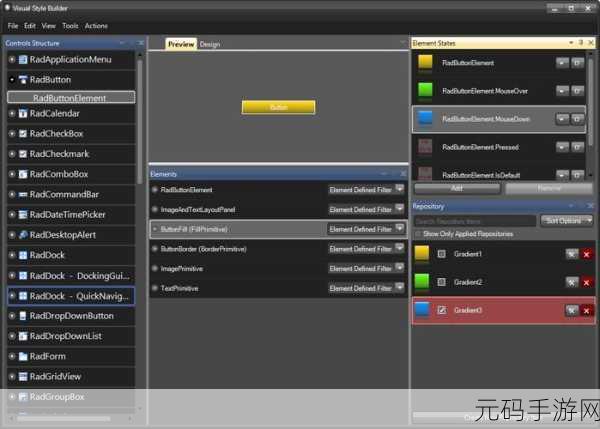This screenshot has width=600, height=429.
Task: Select the RadButtonElement.Pressed state
Action: point(499,147)
